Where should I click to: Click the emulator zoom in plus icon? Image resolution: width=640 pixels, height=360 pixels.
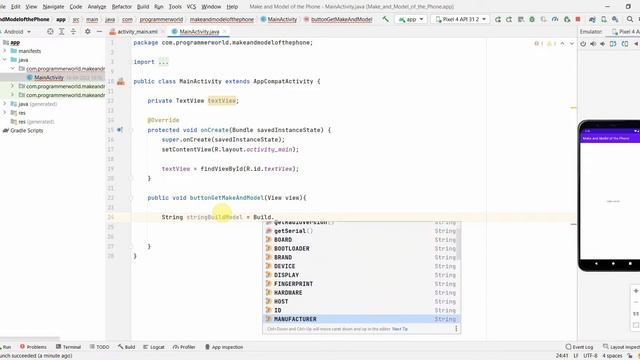(636, 291)
